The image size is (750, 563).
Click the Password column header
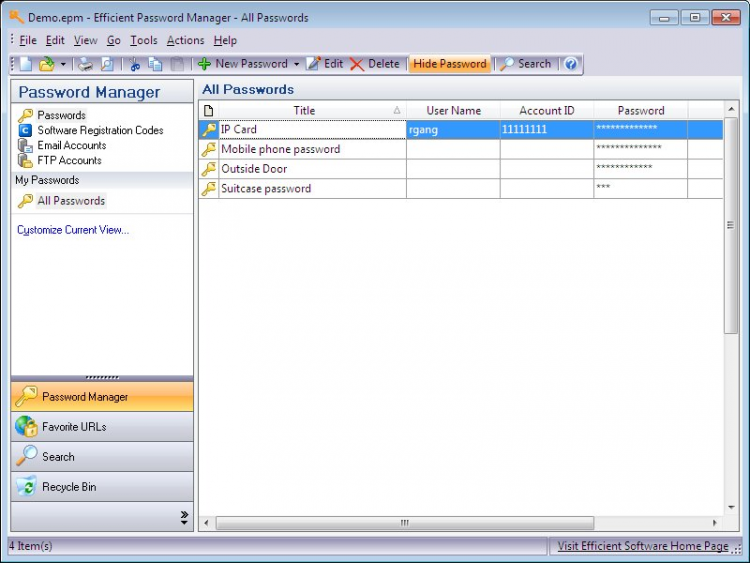click(x=641, y=110)
